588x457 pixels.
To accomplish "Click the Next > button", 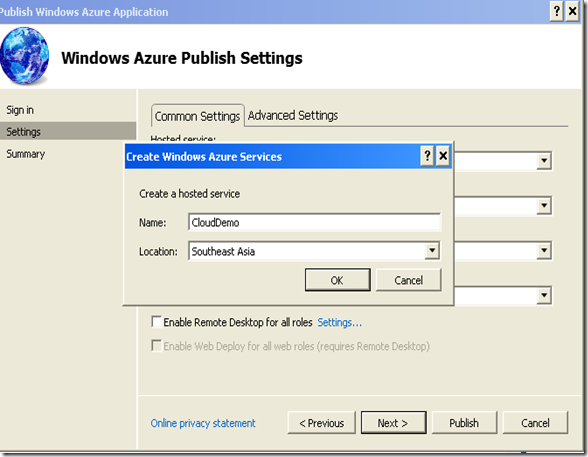I will coord(393,423).
